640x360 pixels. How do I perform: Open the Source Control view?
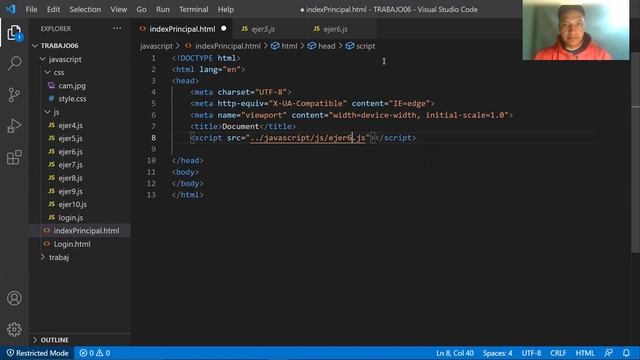[14, 95]
